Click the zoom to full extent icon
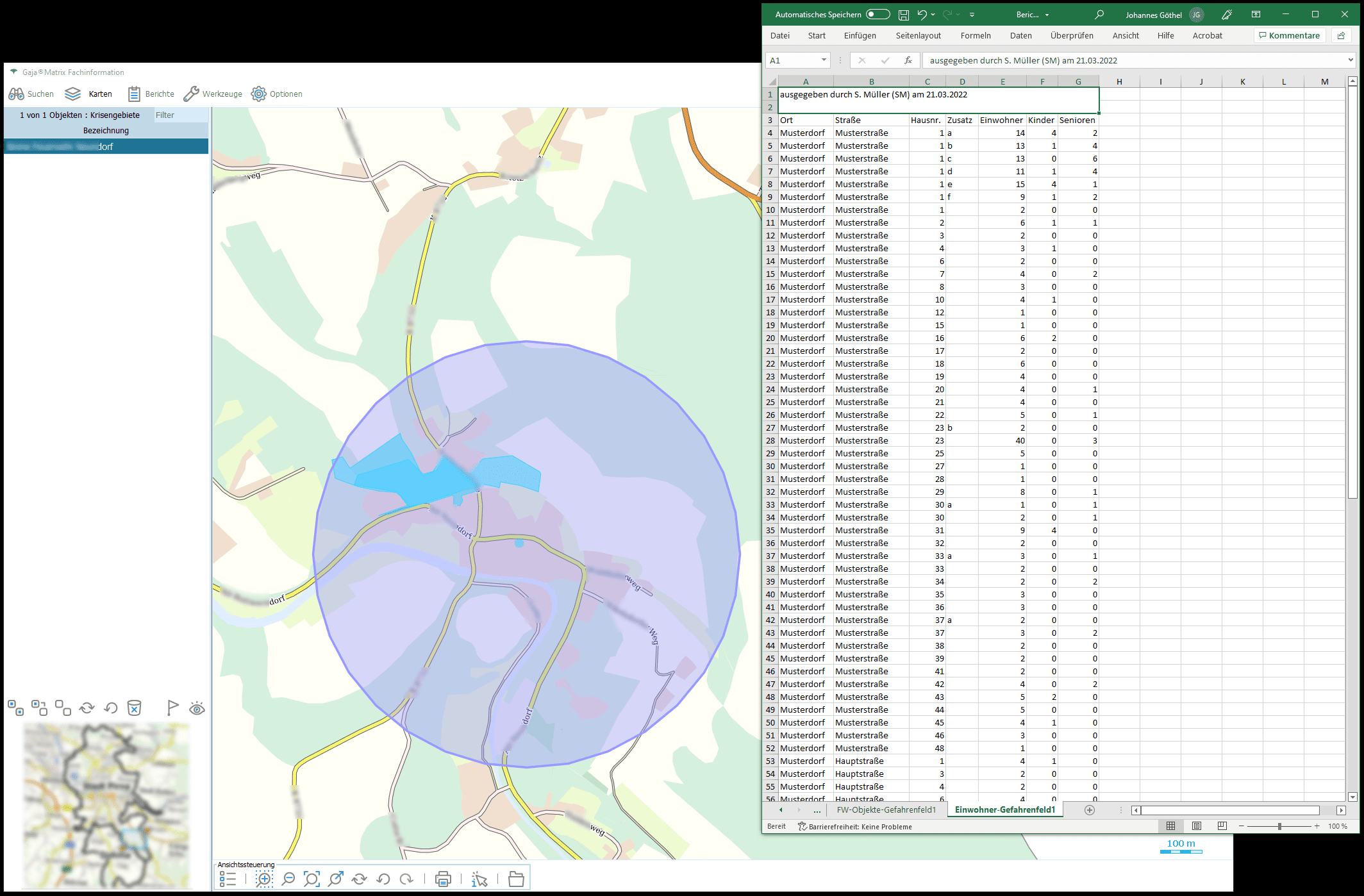This screenshot has width=1364, height=896. (x=312, y=879)
